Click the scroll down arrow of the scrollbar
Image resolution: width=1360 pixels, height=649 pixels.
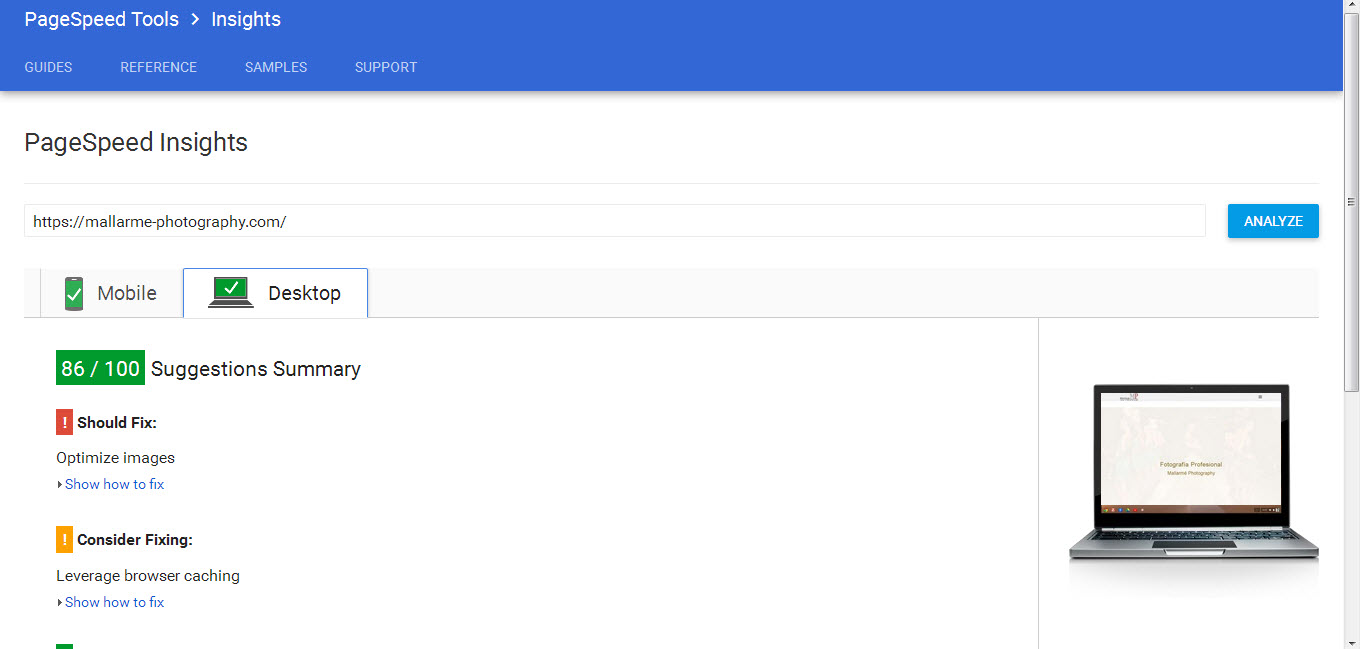[1352, 641]
